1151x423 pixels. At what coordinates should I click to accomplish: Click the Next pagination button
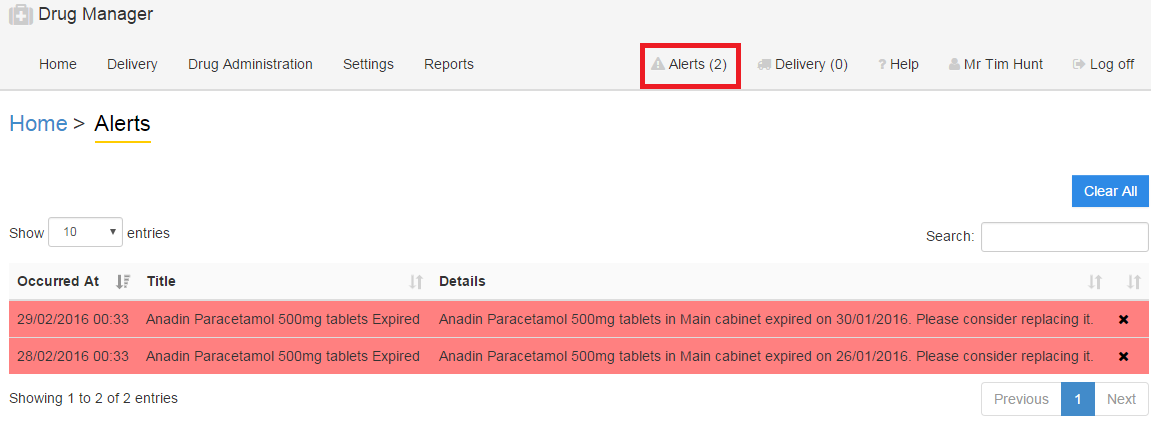pos(1121,399)
